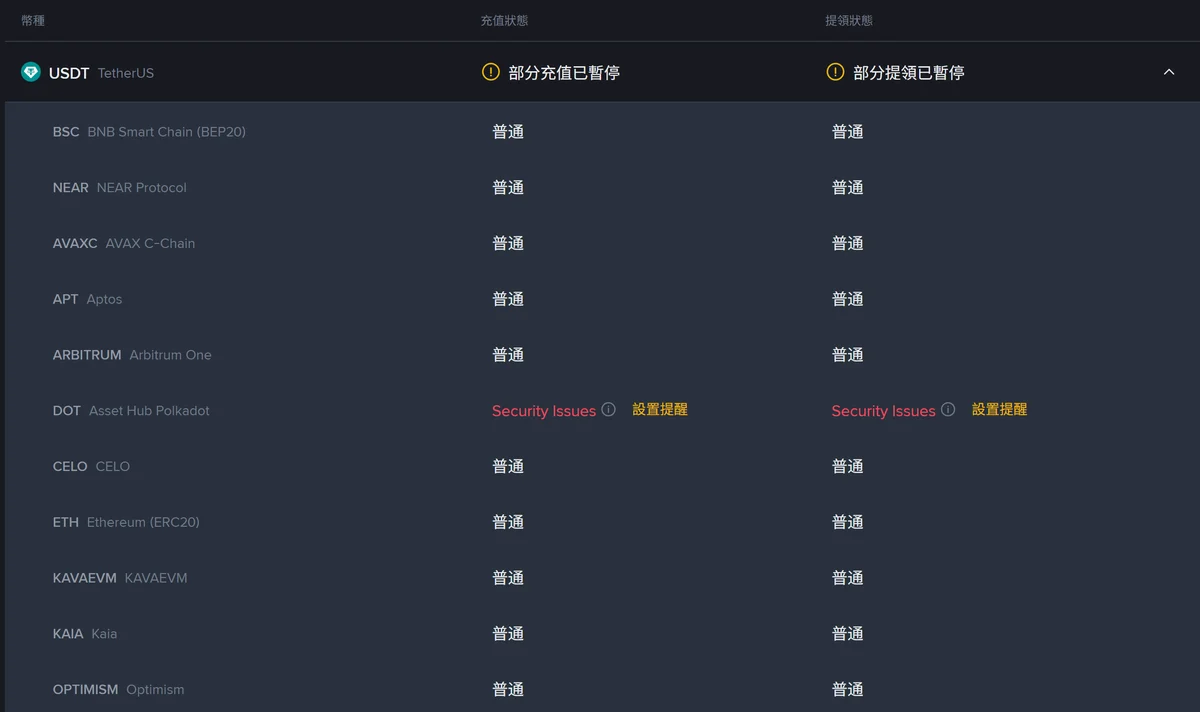Screen dimensions: 1200x712
Task: Click the 充值狀態 column header
Action: tap(504, 20)
